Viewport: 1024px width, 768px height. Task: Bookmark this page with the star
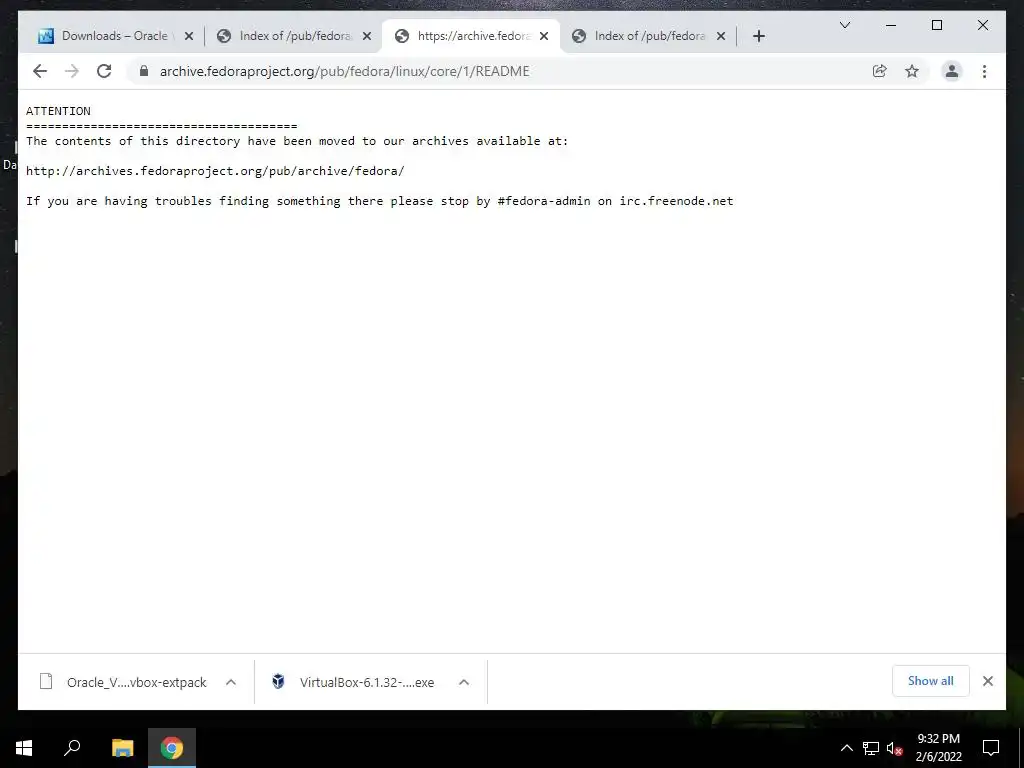[912, 71]
